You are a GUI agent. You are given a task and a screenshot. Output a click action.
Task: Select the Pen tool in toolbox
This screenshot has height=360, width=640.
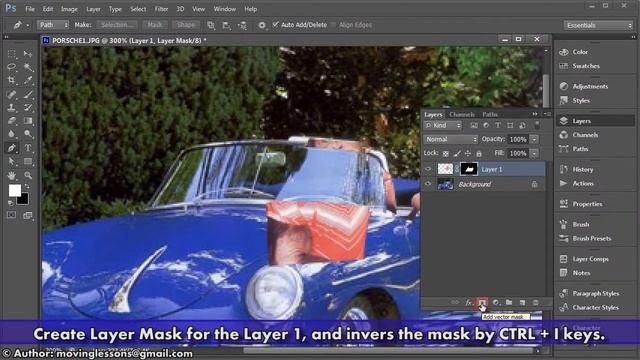coord(12,148)
